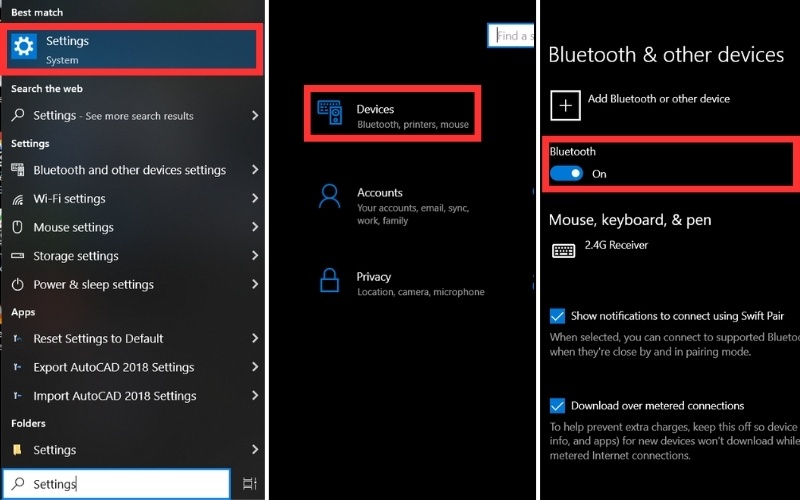Screen dimensions: 800x500
Task: Expand arrow for Export AutoCAD 2018 Settings
Action: (255, 366)
